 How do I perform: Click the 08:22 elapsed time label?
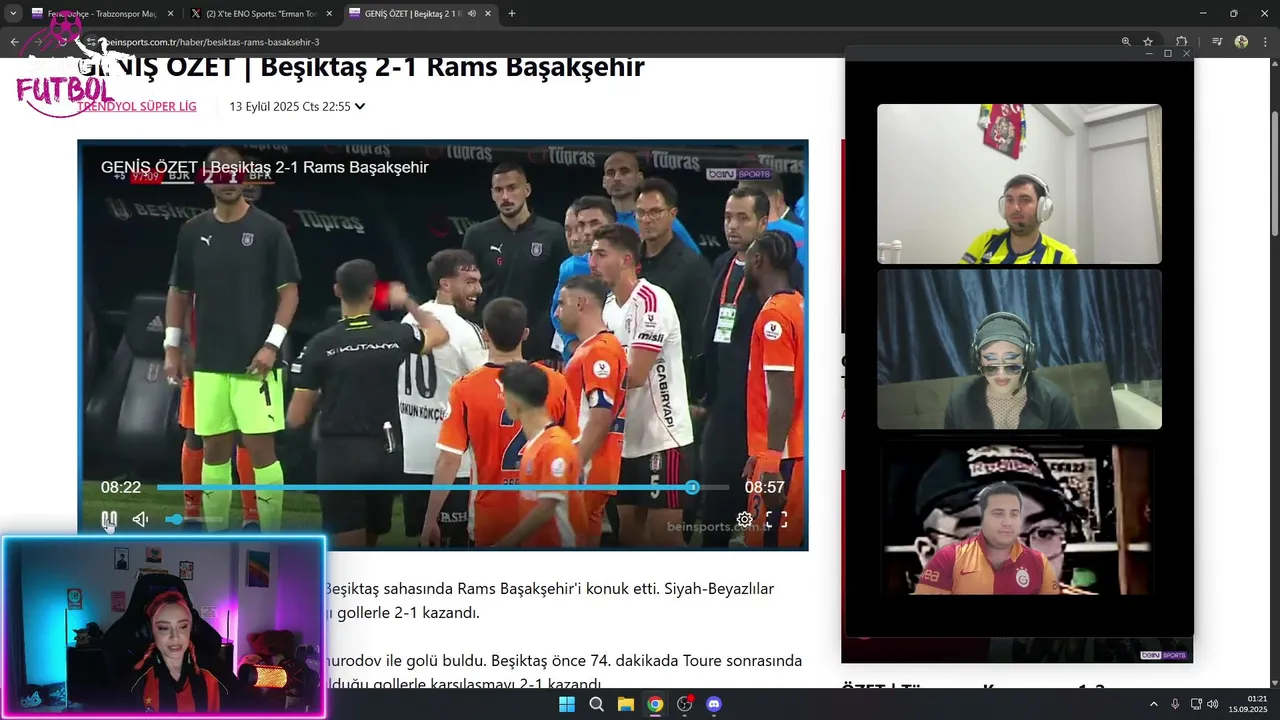pyautogui.click(x=121, y=487)
